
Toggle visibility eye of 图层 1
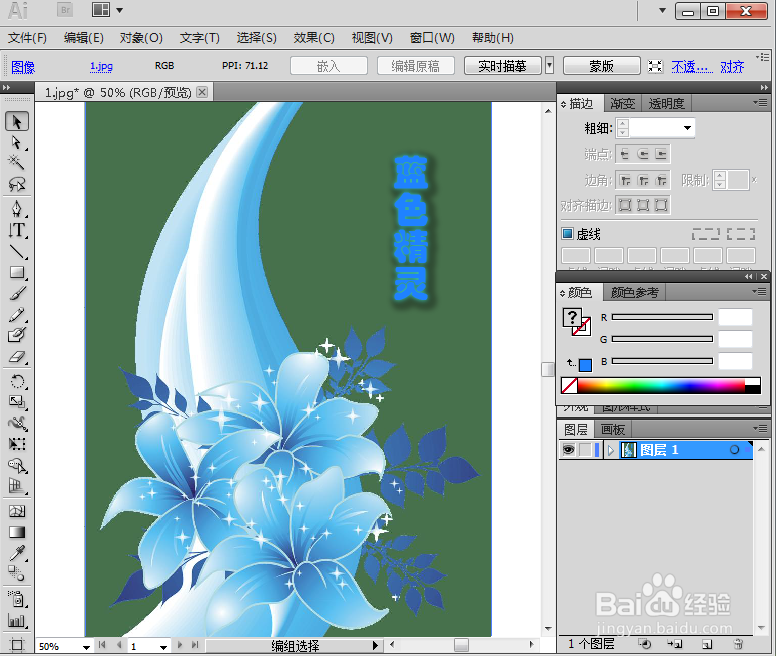click(568, 450)
